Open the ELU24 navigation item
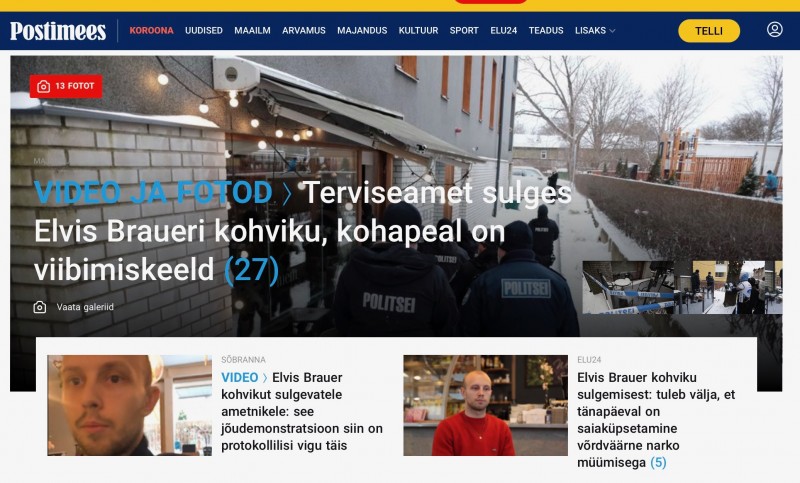This screenshot has width=800, height=483. click(x=504, y=31)
